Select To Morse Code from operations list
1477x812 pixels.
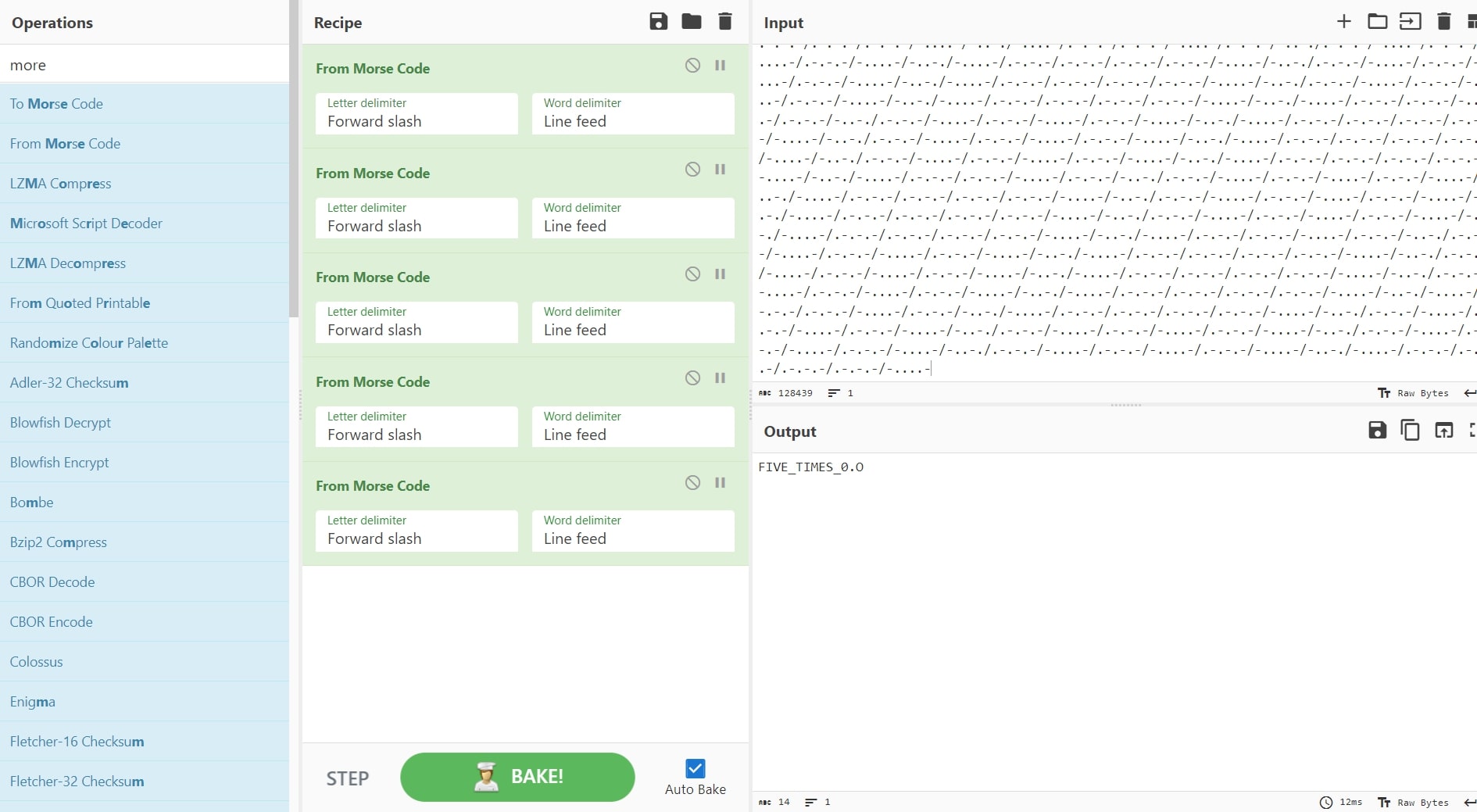click(56, 104)
